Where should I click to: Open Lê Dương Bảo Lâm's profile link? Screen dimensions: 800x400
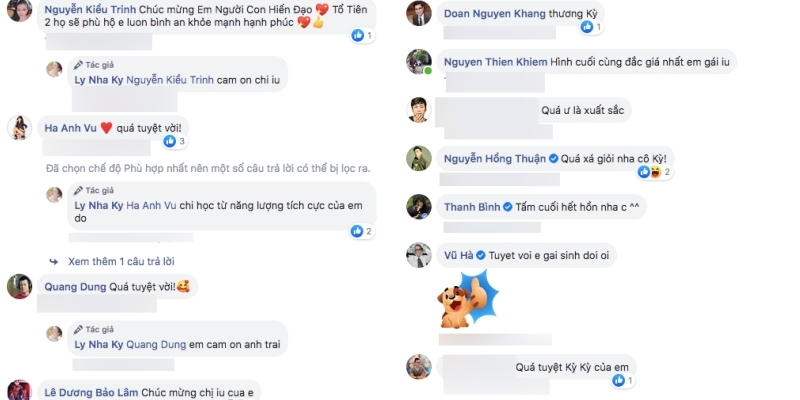click(x=91, y=393)
